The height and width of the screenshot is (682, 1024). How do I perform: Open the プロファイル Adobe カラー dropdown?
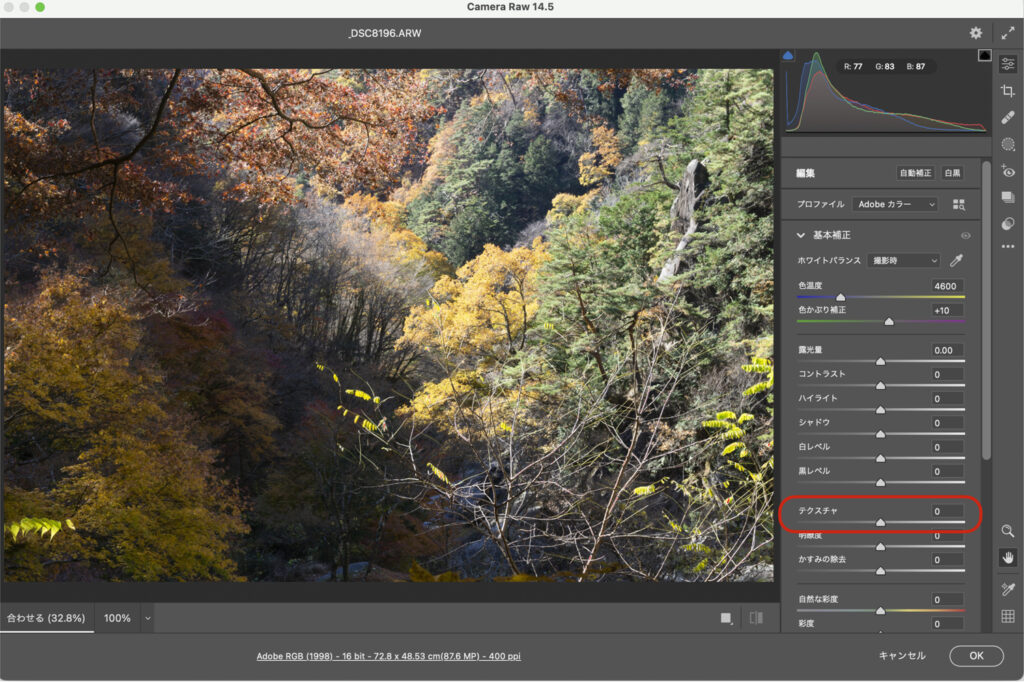[895, 204]
